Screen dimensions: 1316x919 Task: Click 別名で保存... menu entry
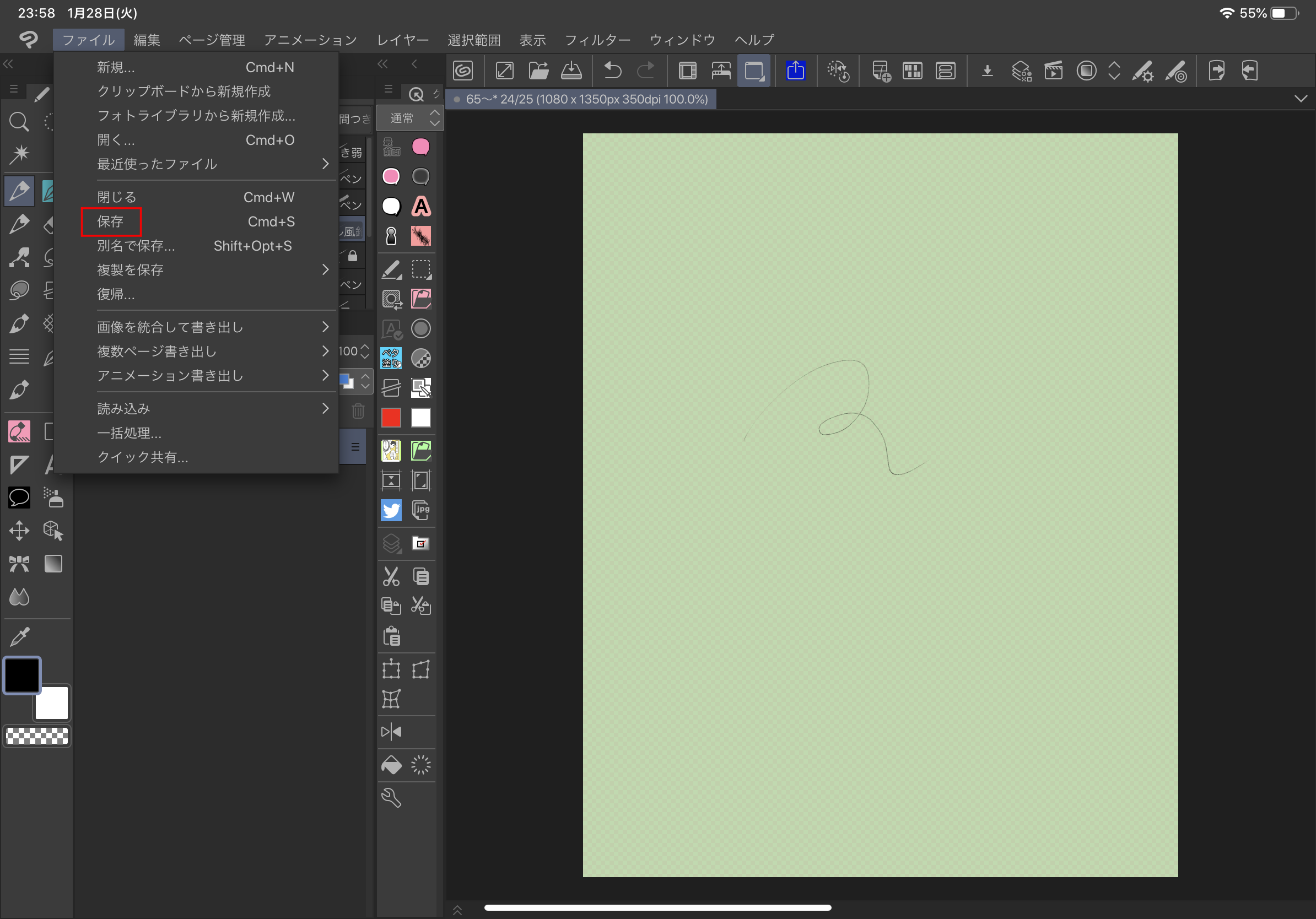click(136, 246)
